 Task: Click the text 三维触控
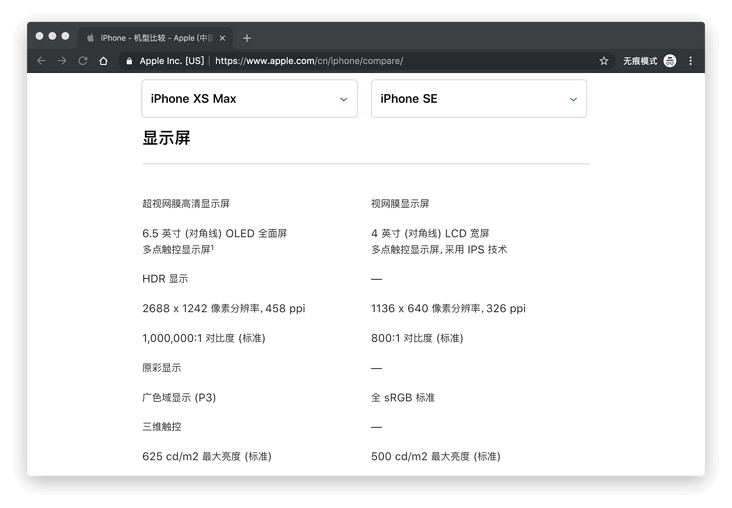coord(162,427)
